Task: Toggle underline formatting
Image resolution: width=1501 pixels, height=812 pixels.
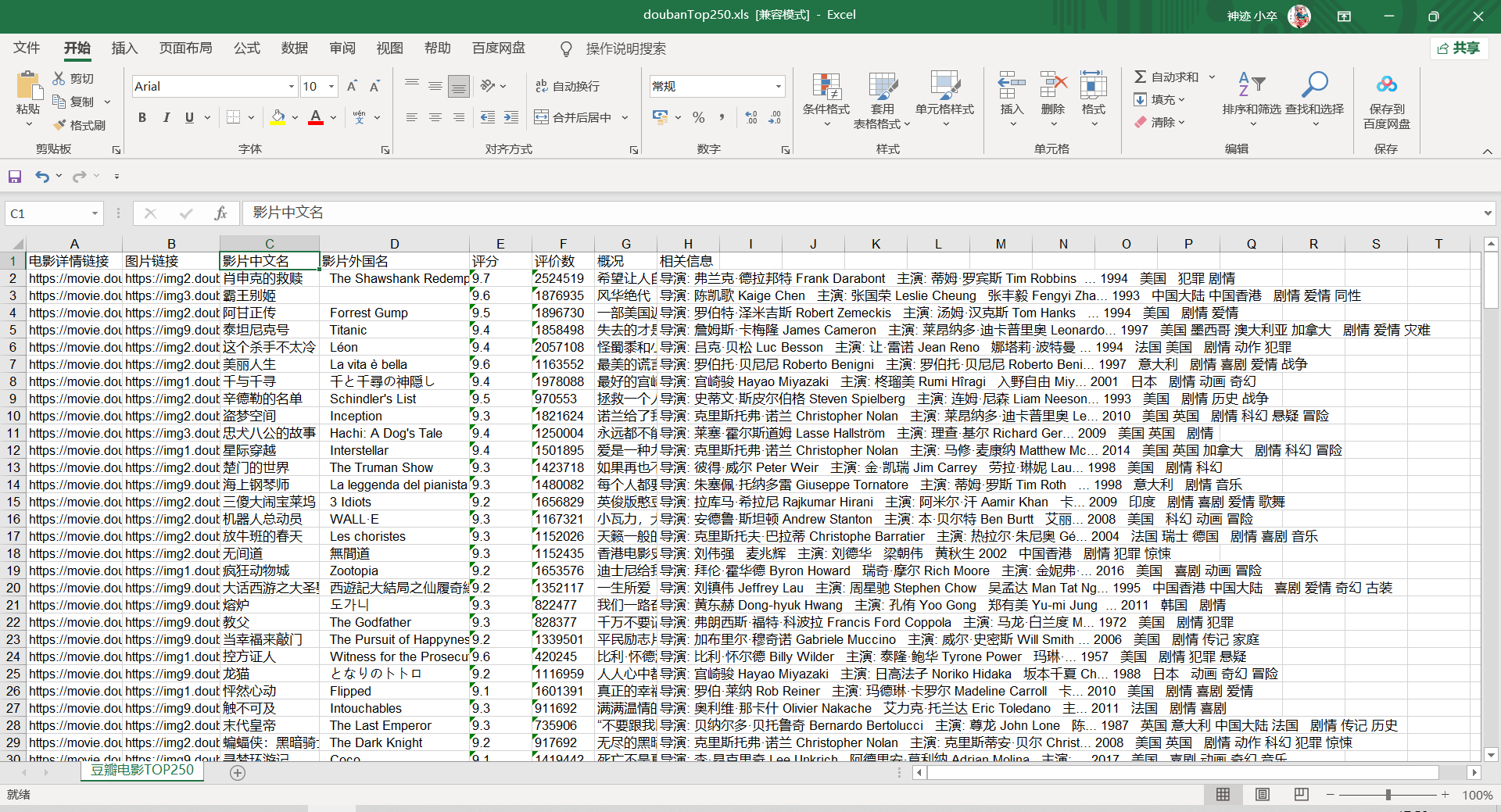Action: click(x=189, y=117)
